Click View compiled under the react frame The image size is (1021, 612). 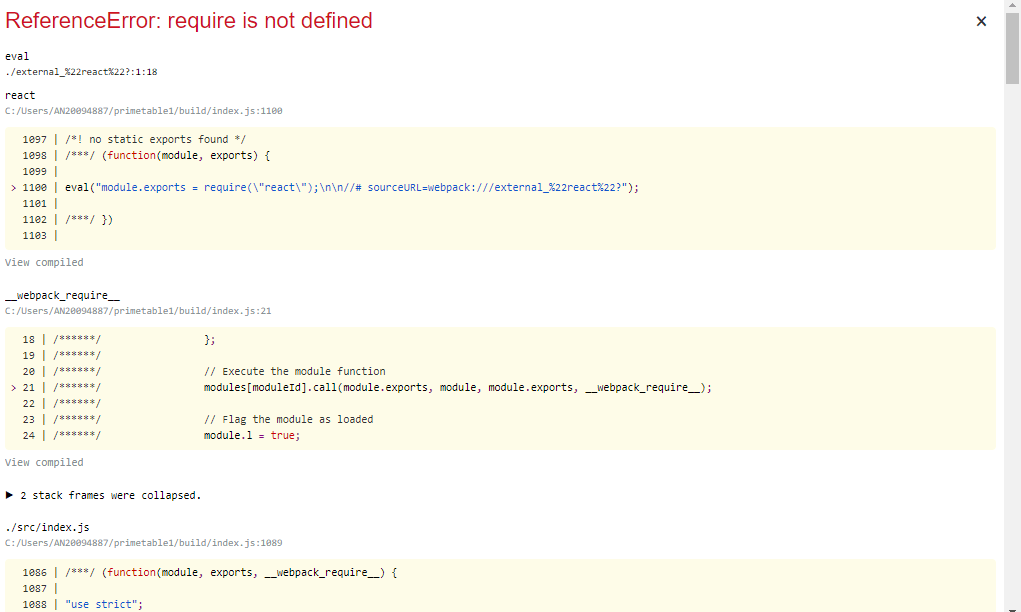[x=44, y=262]
